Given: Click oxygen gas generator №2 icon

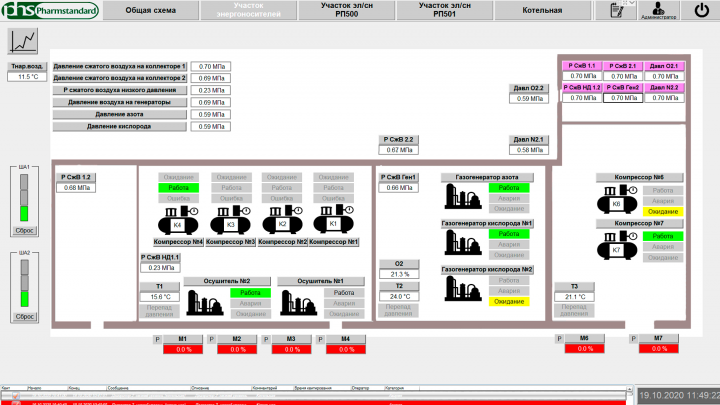Looking at the screenshot, I should coord(463,288).
